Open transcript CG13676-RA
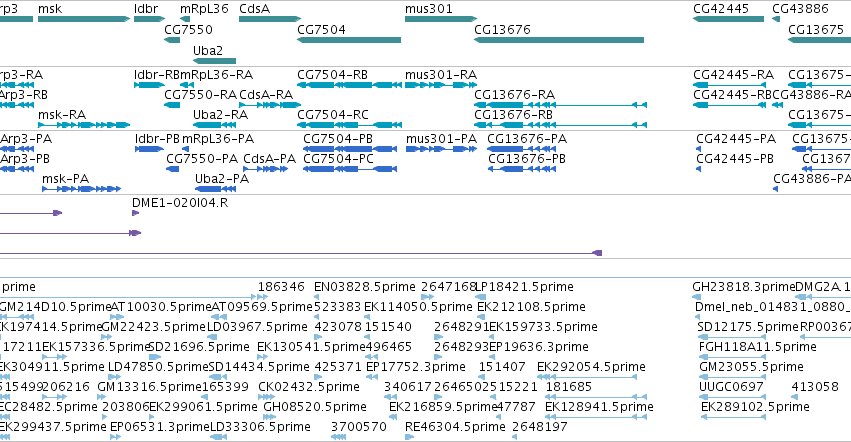Screen dimensions: 851x442 561,105
